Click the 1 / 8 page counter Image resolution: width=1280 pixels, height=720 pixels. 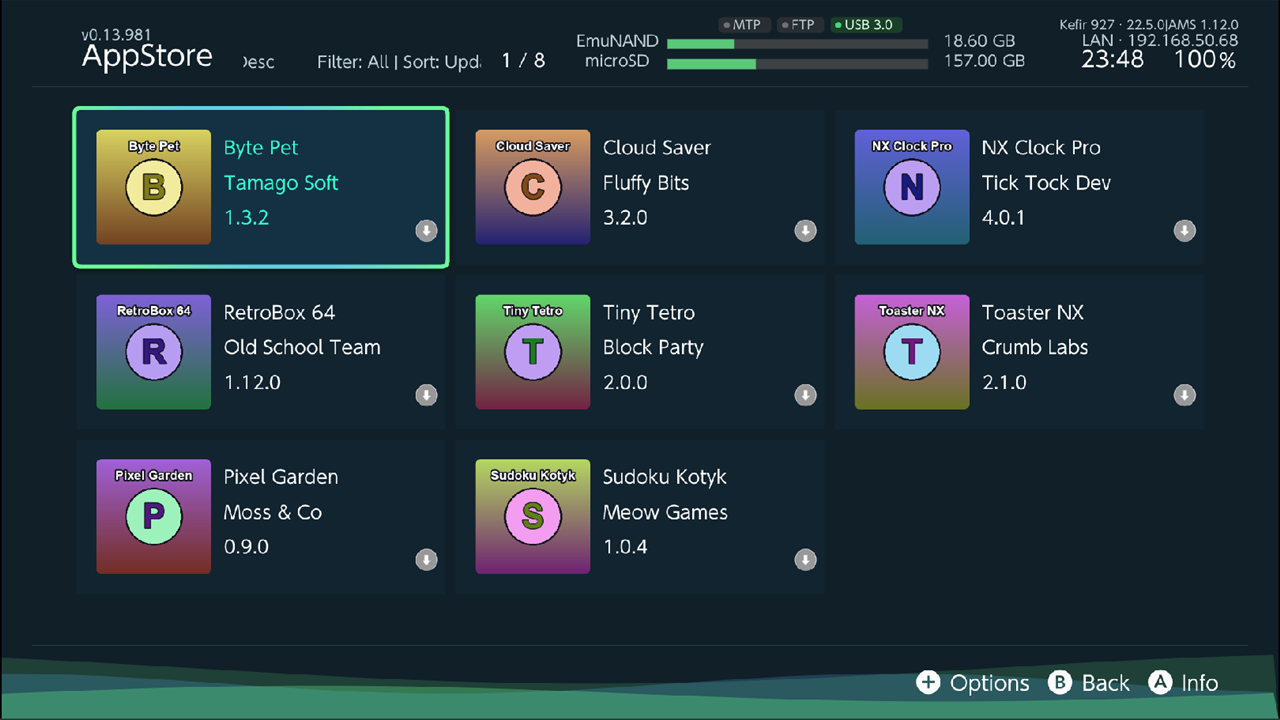pyautogui.click(x=523, y=61)
